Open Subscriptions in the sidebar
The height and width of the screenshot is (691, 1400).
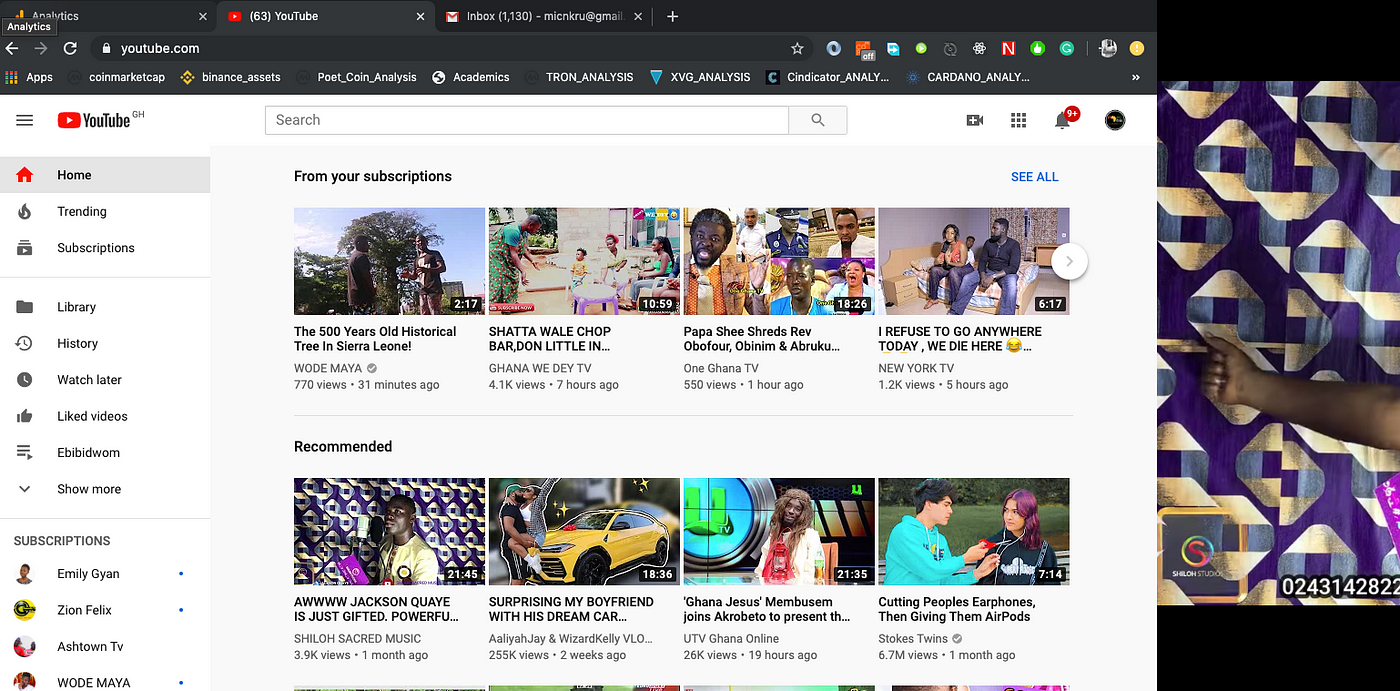pyautogui.click(x=105, y=248)
